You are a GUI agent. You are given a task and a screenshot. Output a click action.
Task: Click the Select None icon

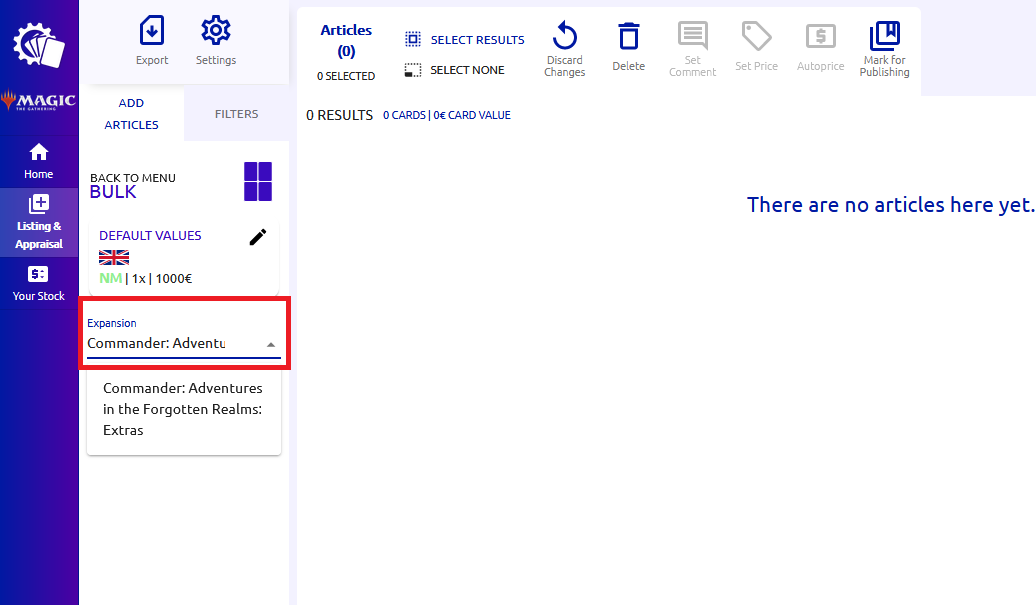coord(413,70)
